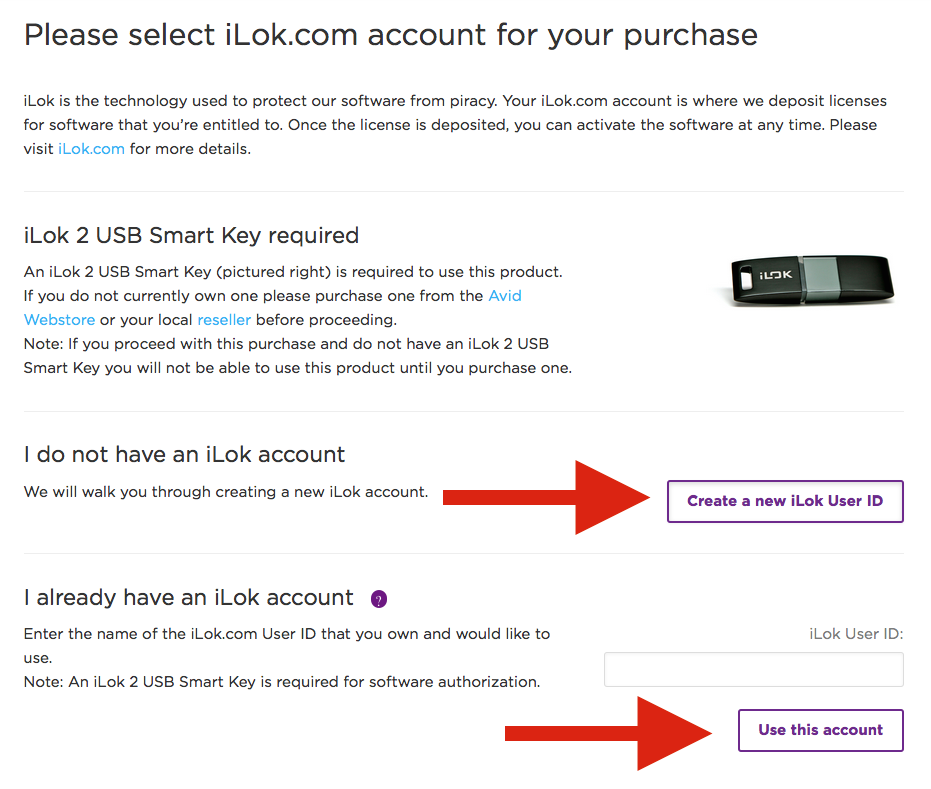Click the I do not have an iLok account heading
The image size is (931, 789).
tap(184, 455)
